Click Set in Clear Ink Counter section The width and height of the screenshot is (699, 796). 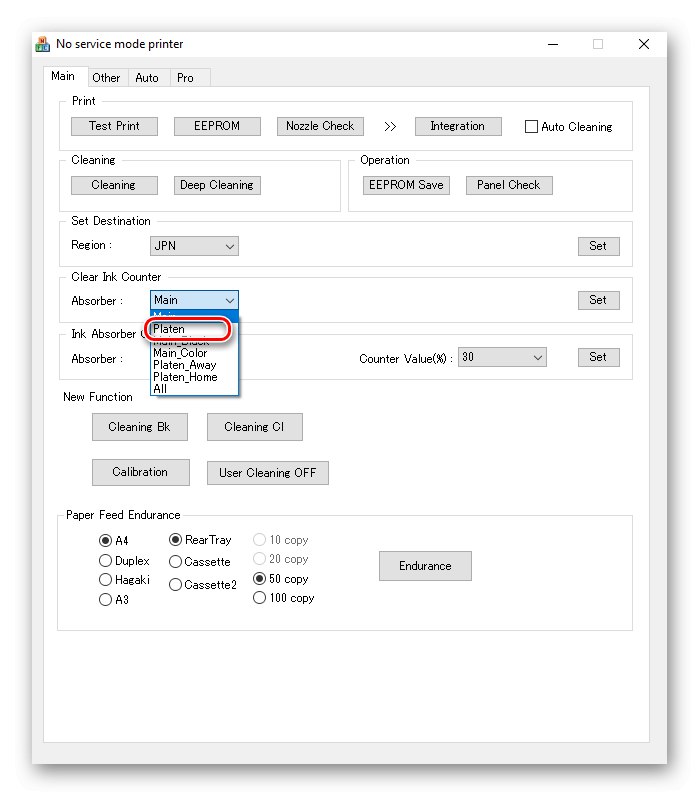[x=598, y=300]
